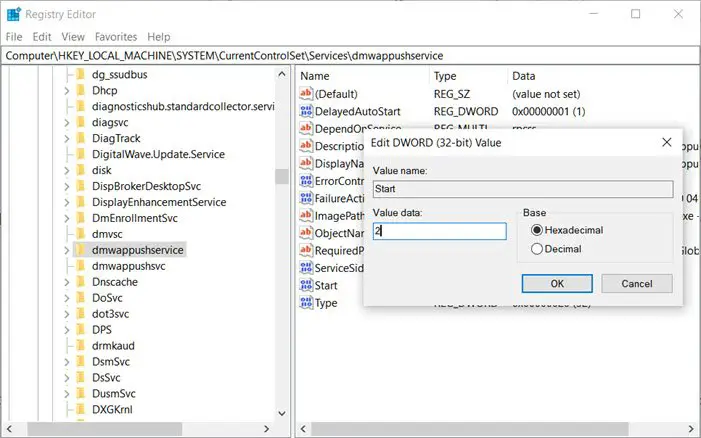Click the string icon for ImagePath value
This screenshot has height=438, width=701.
(306, 215)
